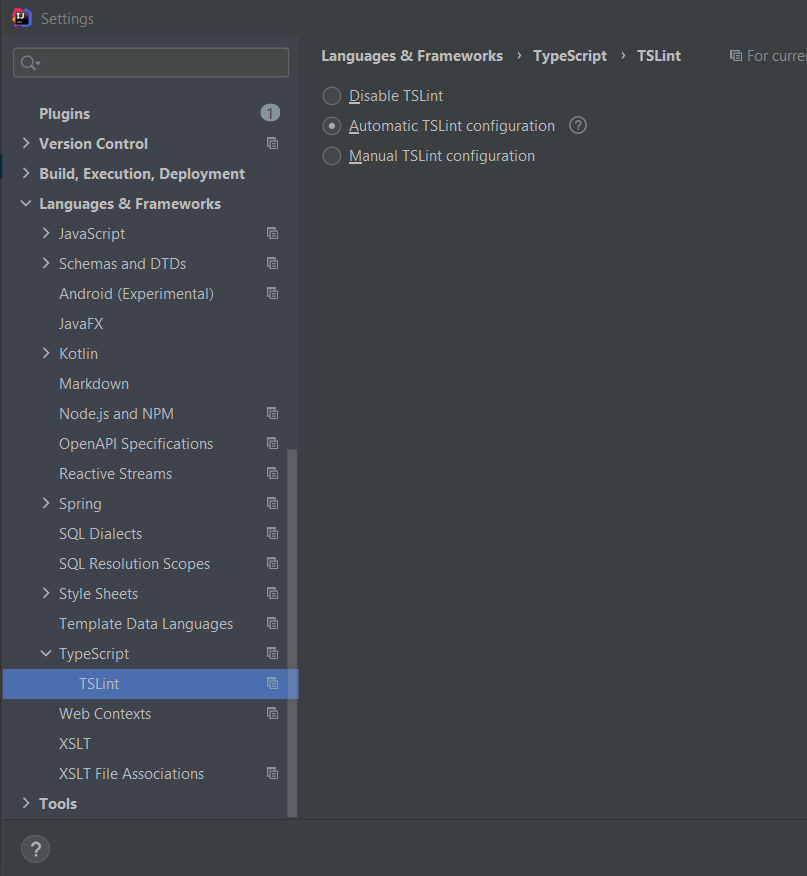Click project-level icon next to Spring

(272, 503)
